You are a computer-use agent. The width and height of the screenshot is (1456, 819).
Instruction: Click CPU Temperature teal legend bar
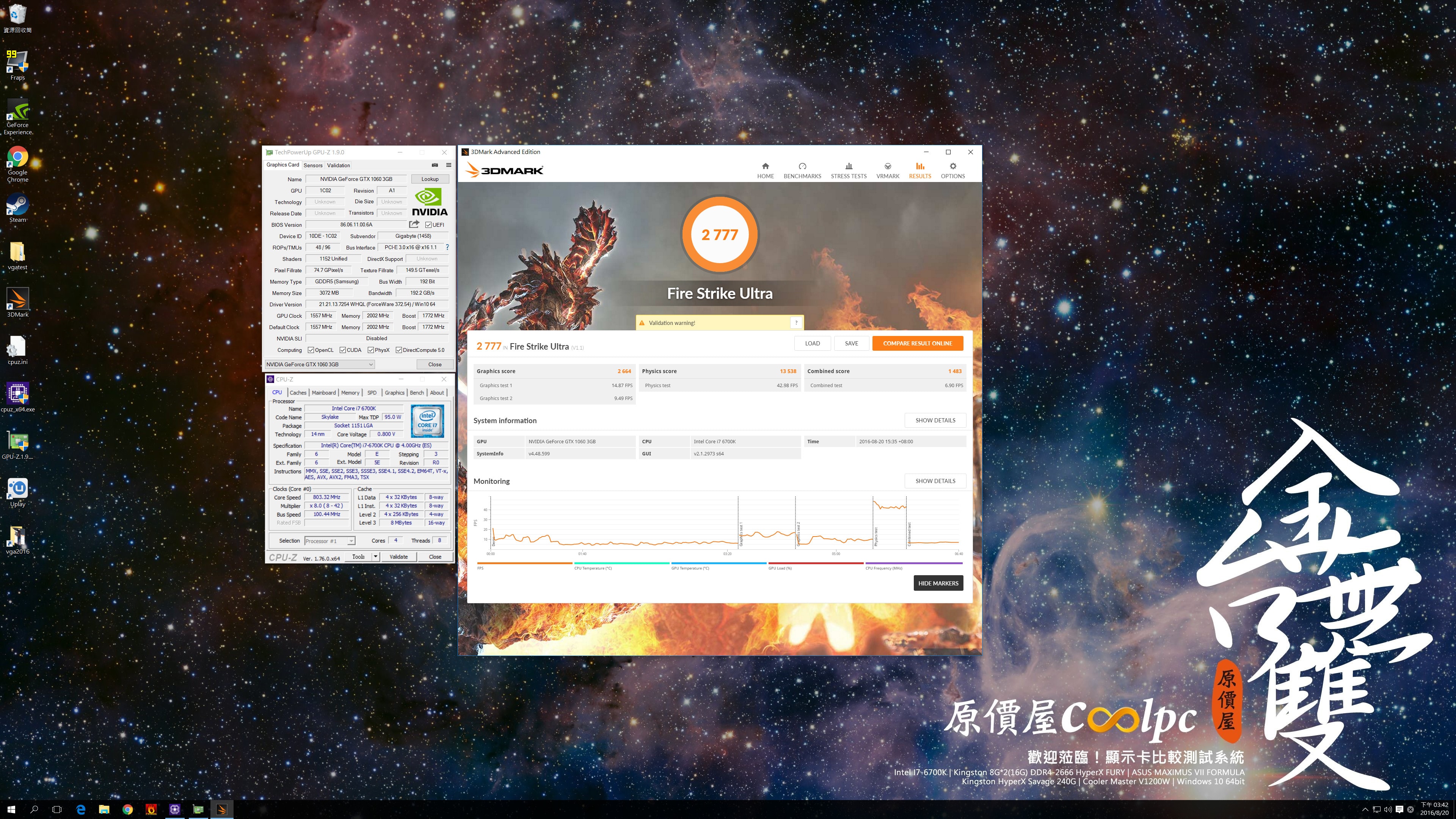(622, 563)
